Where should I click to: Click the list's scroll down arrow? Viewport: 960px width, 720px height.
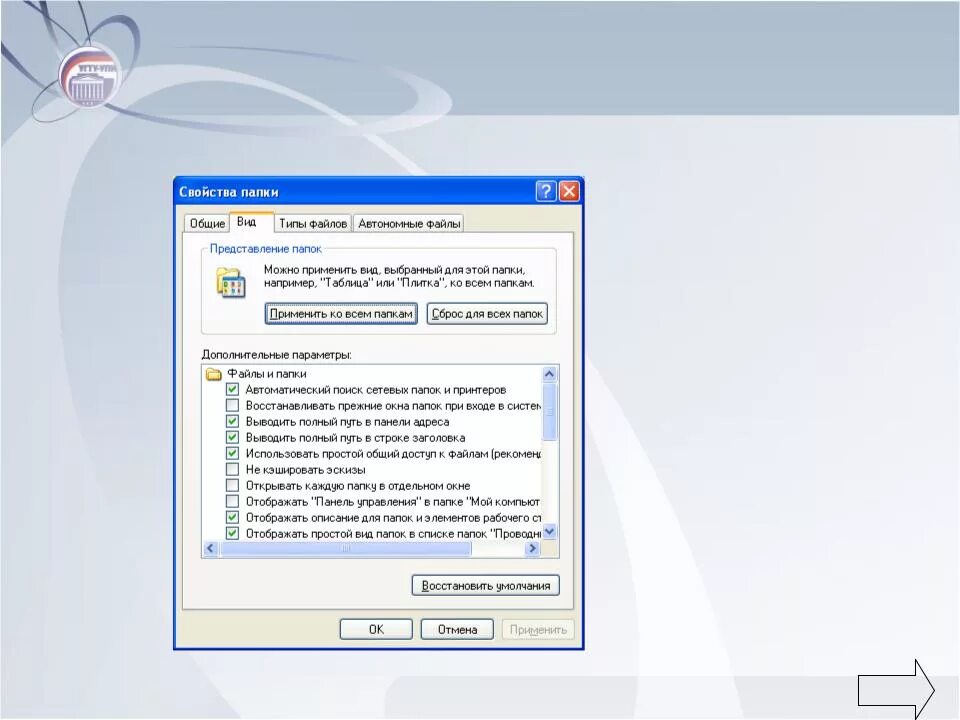coord(549,531)
